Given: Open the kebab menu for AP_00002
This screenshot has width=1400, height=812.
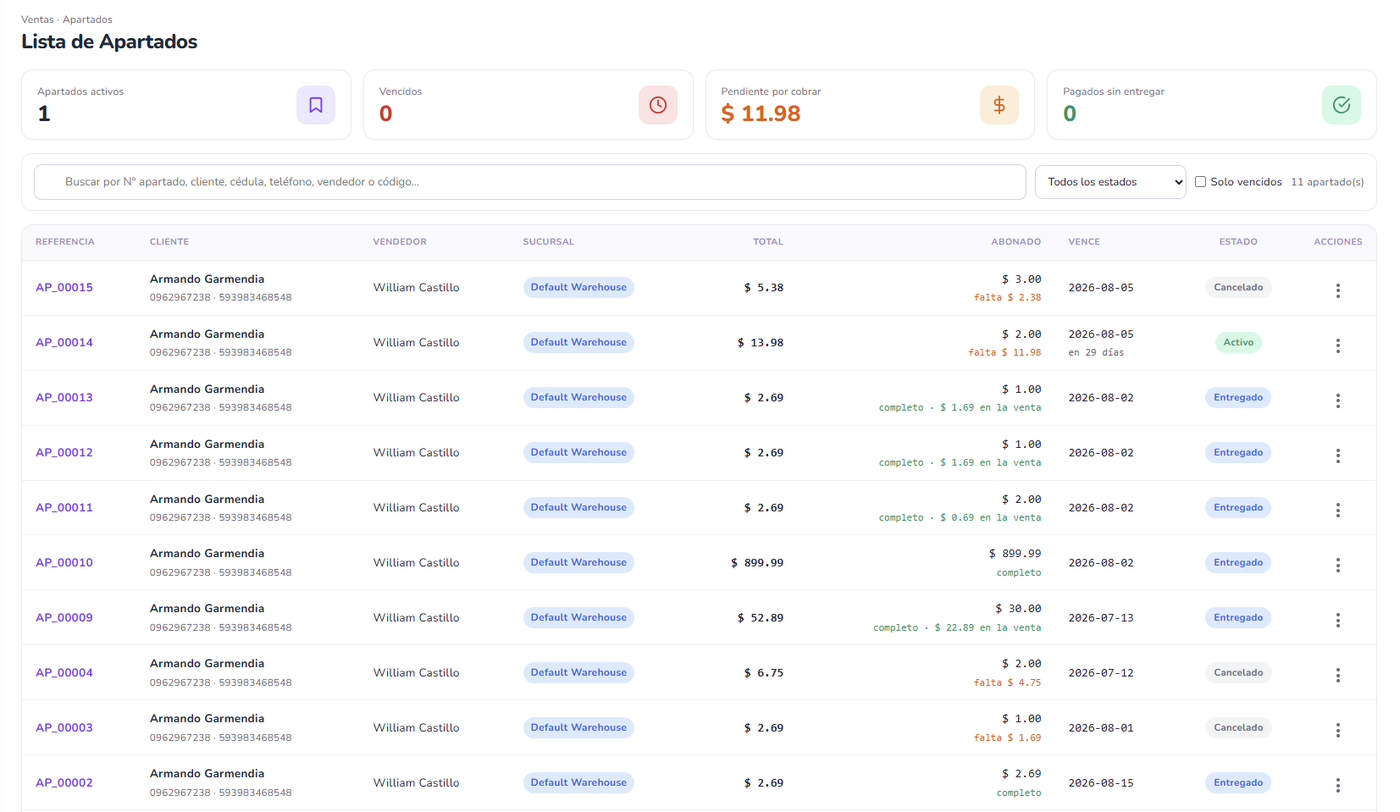Looking at the screenshot, I should pos(1338,785).
